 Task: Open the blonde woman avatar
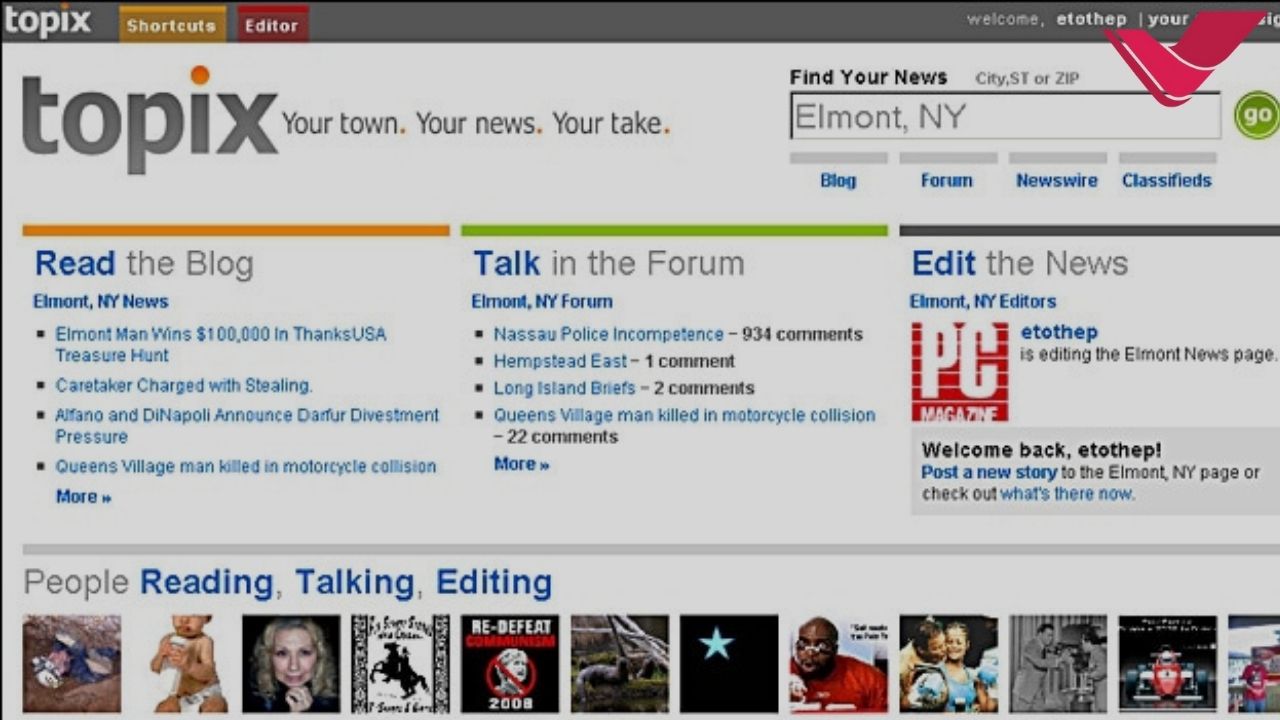click(x=291, y=664)
